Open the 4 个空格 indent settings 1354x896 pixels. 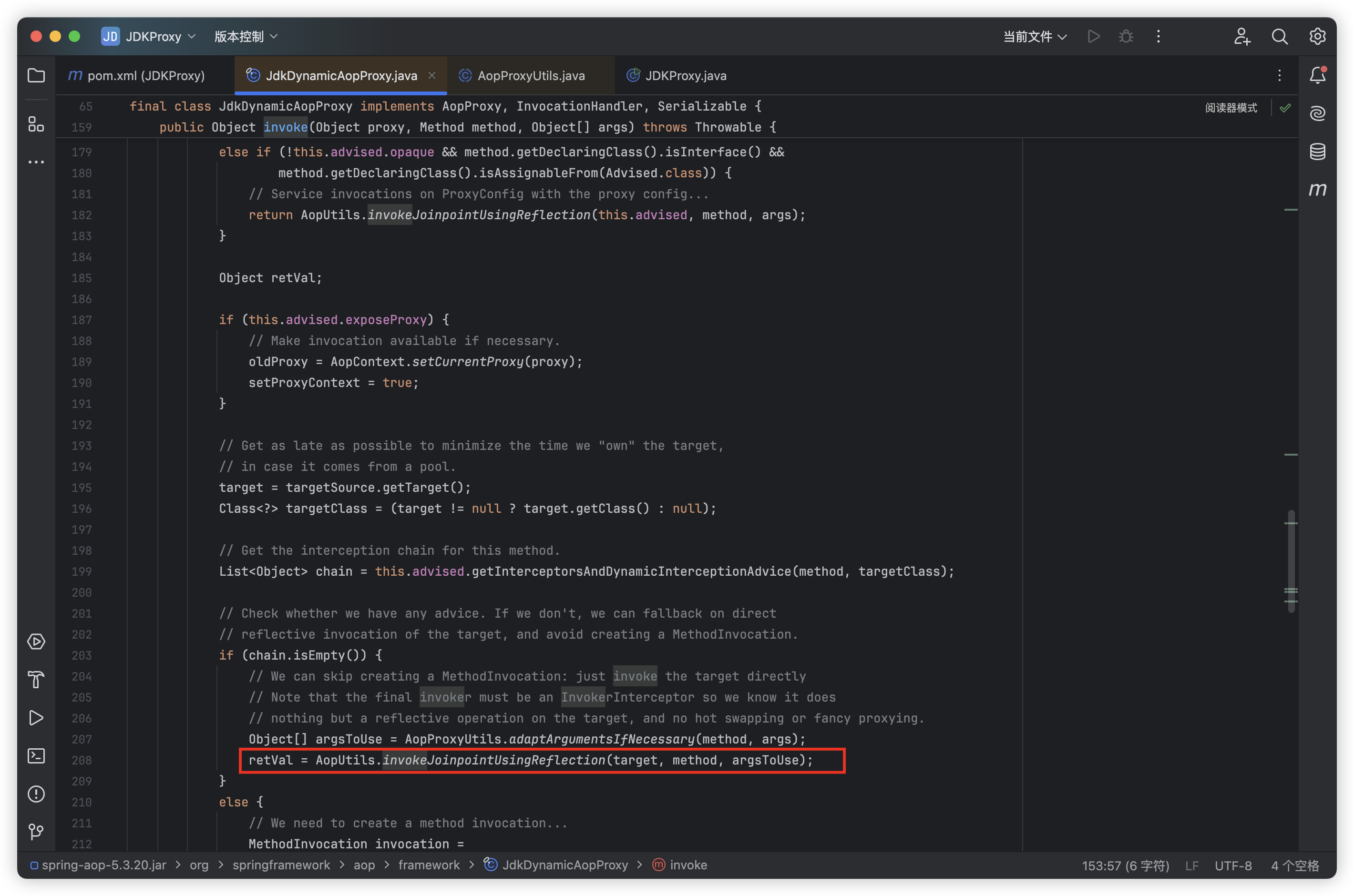[1294, 865]
